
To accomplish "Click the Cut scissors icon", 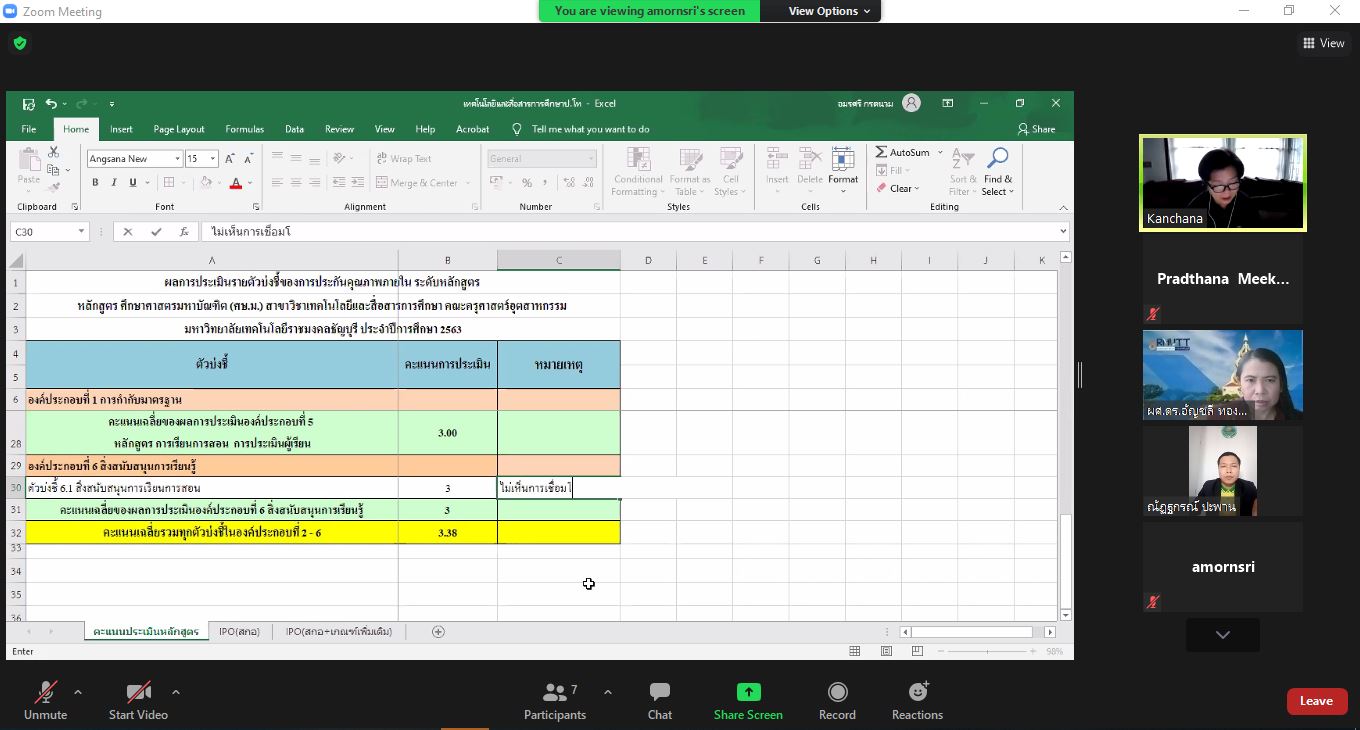I will pyautogui.click(x=54, y=152).
